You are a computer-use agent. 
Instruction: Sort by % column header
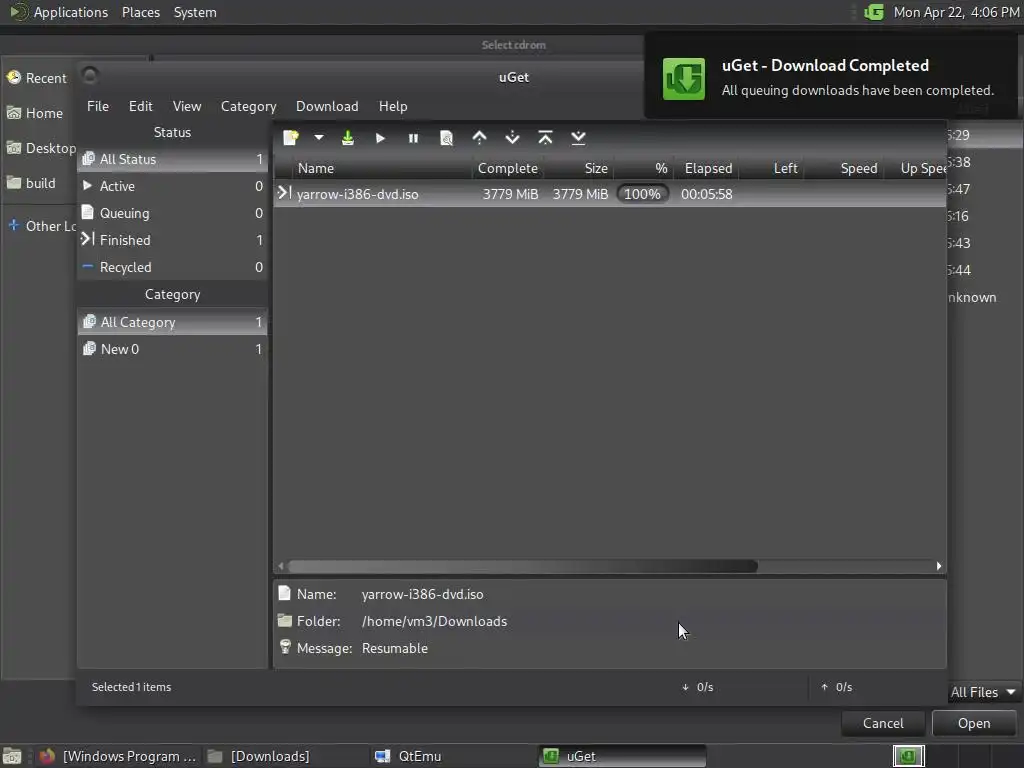[643, 168]
